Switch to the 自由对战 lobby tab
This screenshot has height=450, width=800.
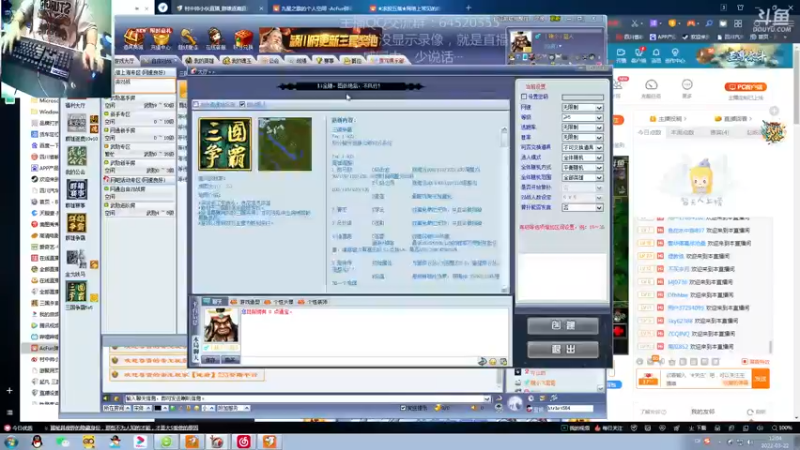click(x=159, y=61)
